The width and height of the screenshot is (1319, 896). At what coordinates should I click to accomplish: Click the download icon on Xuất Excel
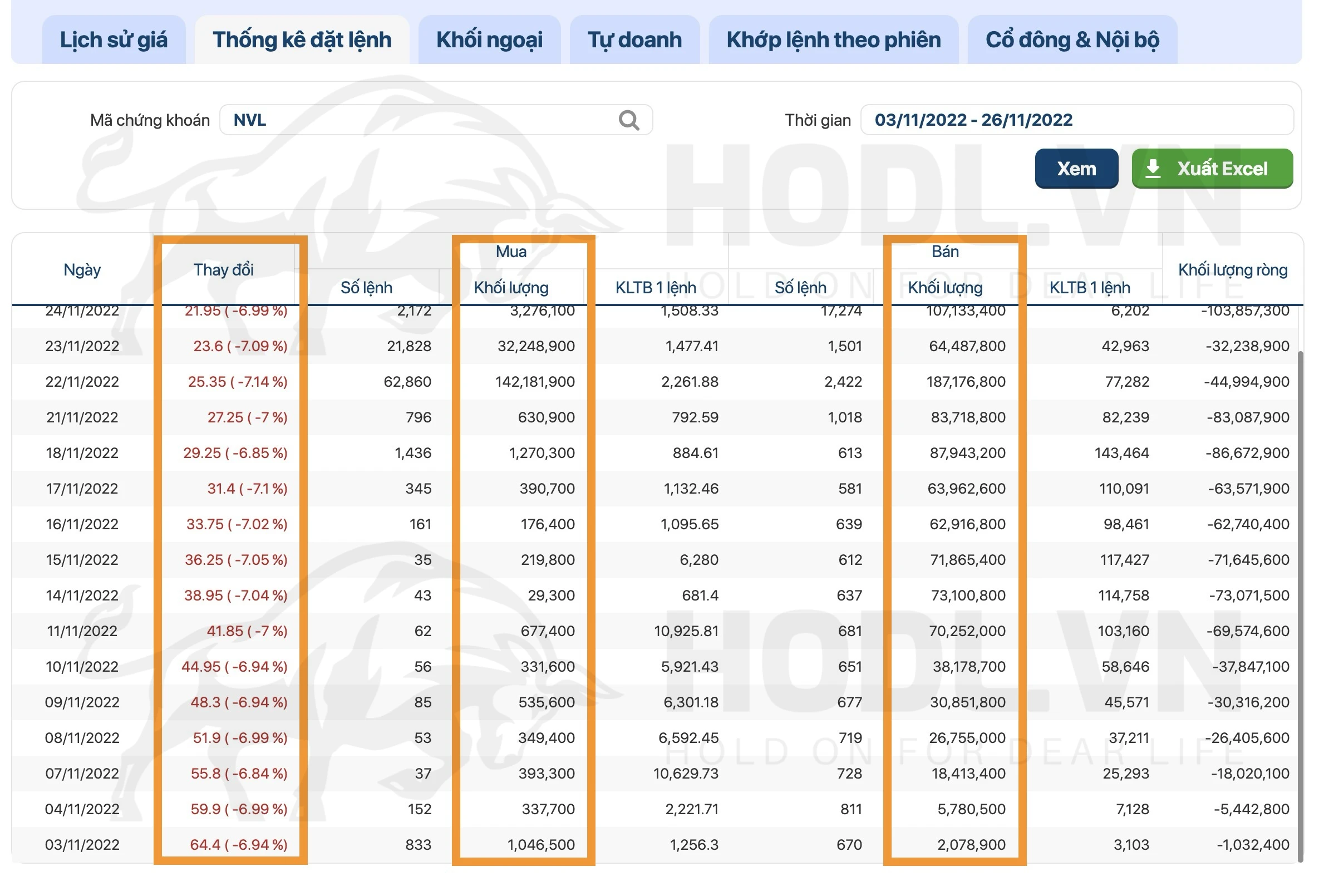[1153, 169]
